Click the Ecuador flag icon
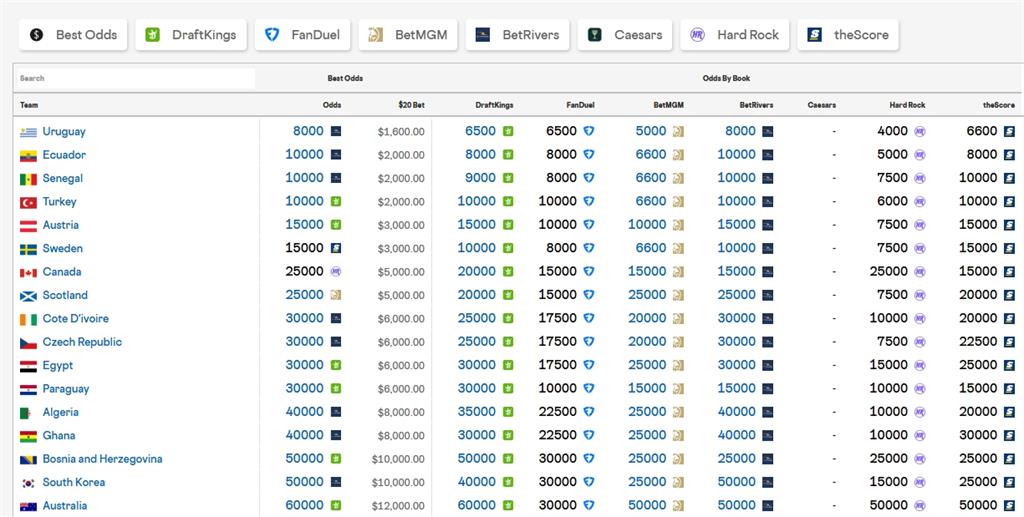1024x517 pixels. 28,155
